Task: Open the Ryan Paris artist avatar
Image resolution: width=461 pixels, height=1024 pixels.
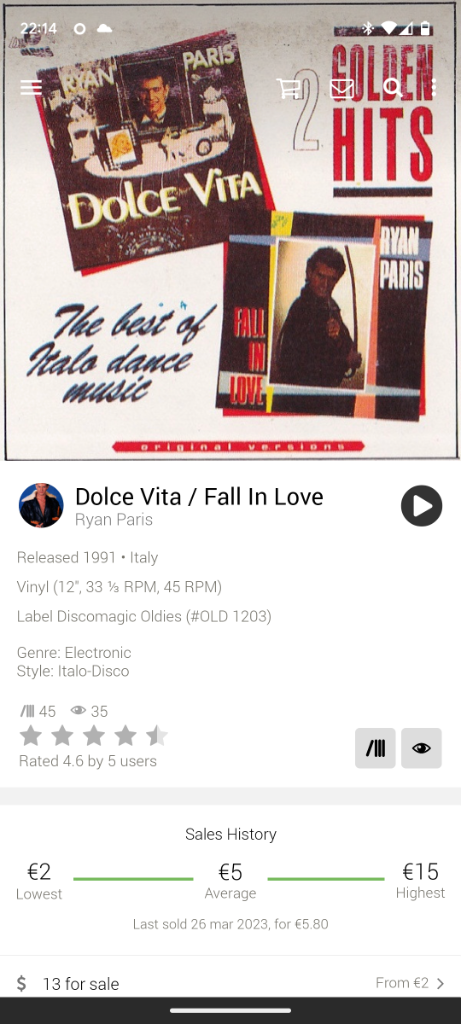Action: [x=41, y=505]
